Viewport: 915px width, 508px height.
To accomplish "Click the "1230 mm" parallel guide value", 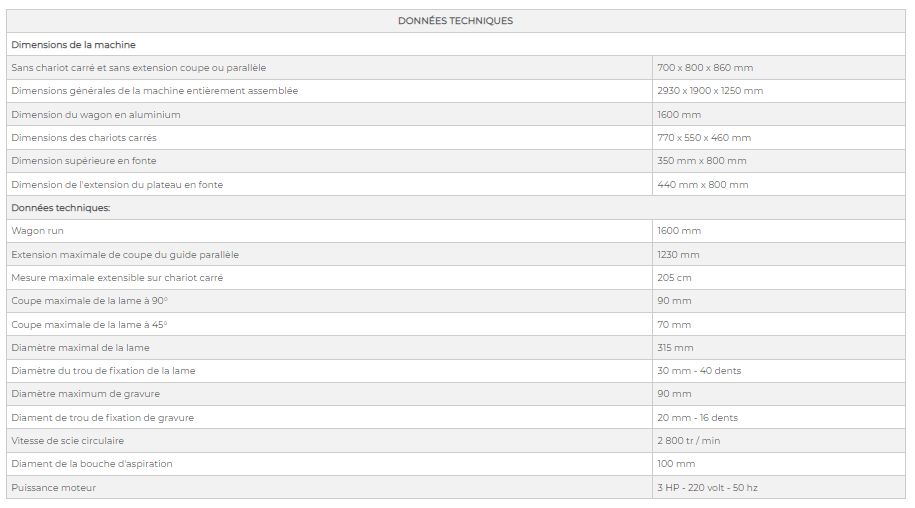I will (678, 255).
